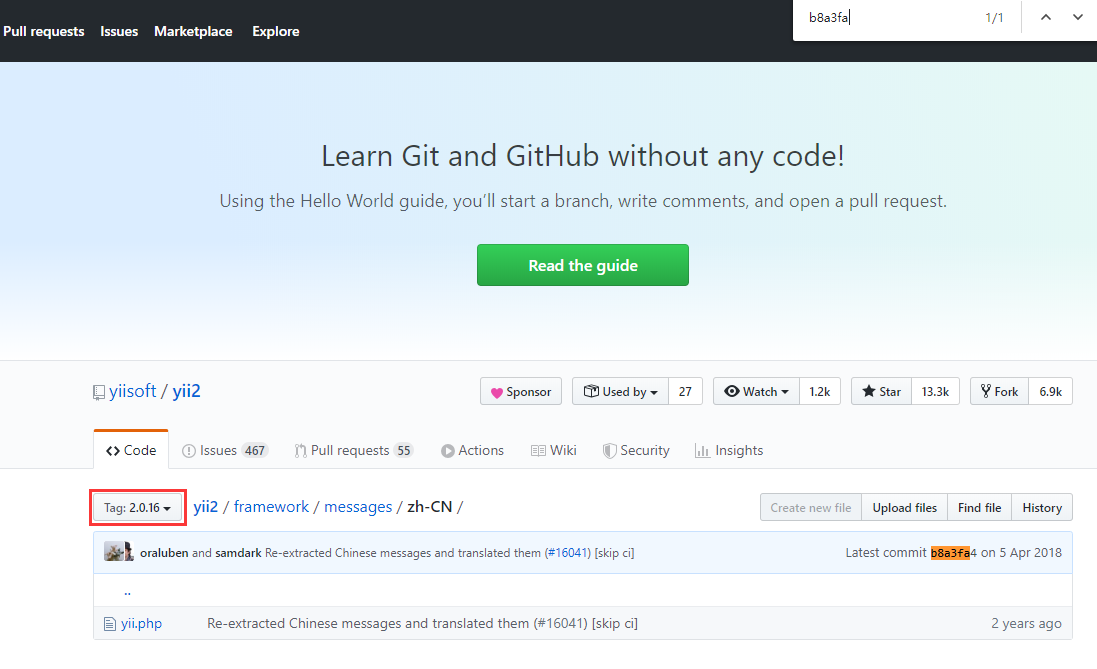Click the Used by count 27

click(x=686, y=392)
